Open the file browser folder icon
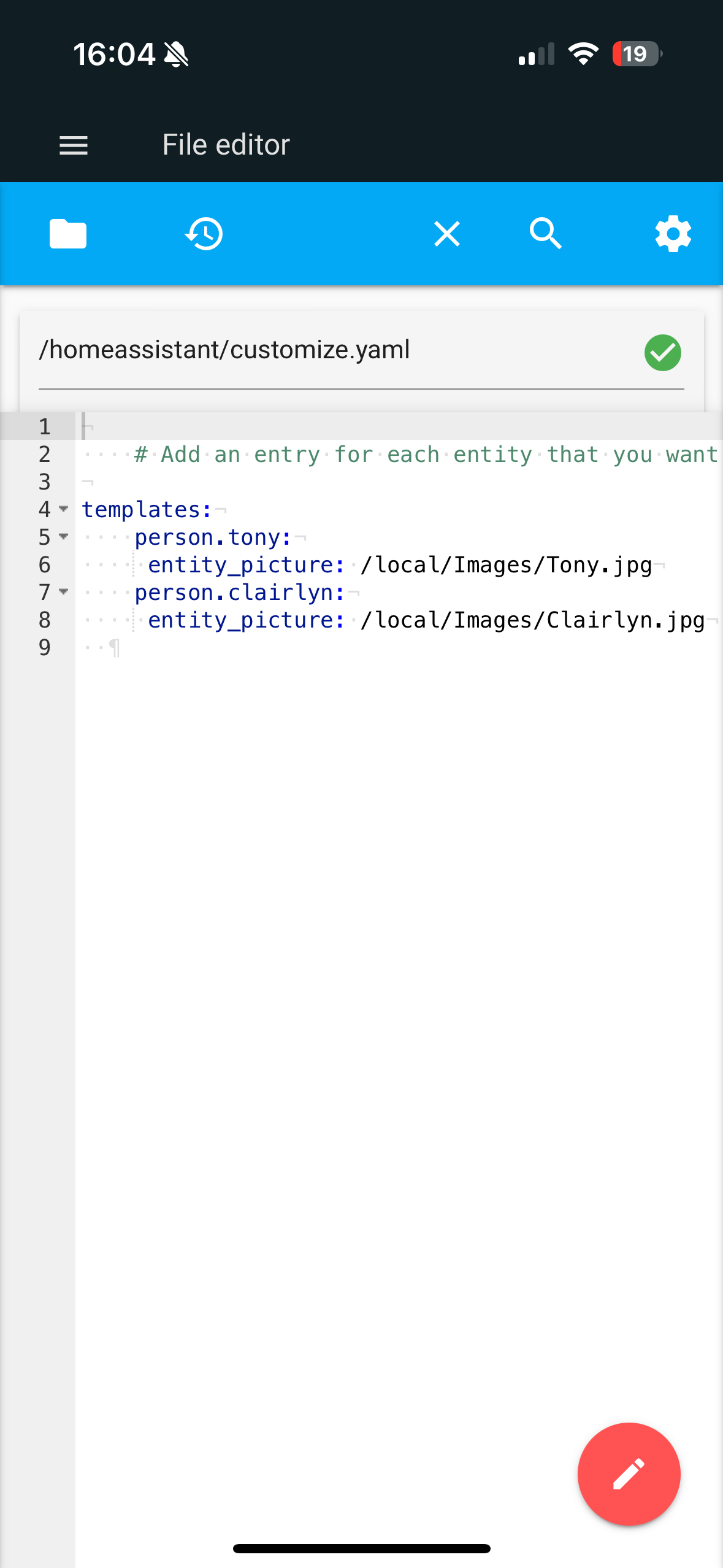 pos(68,234)
